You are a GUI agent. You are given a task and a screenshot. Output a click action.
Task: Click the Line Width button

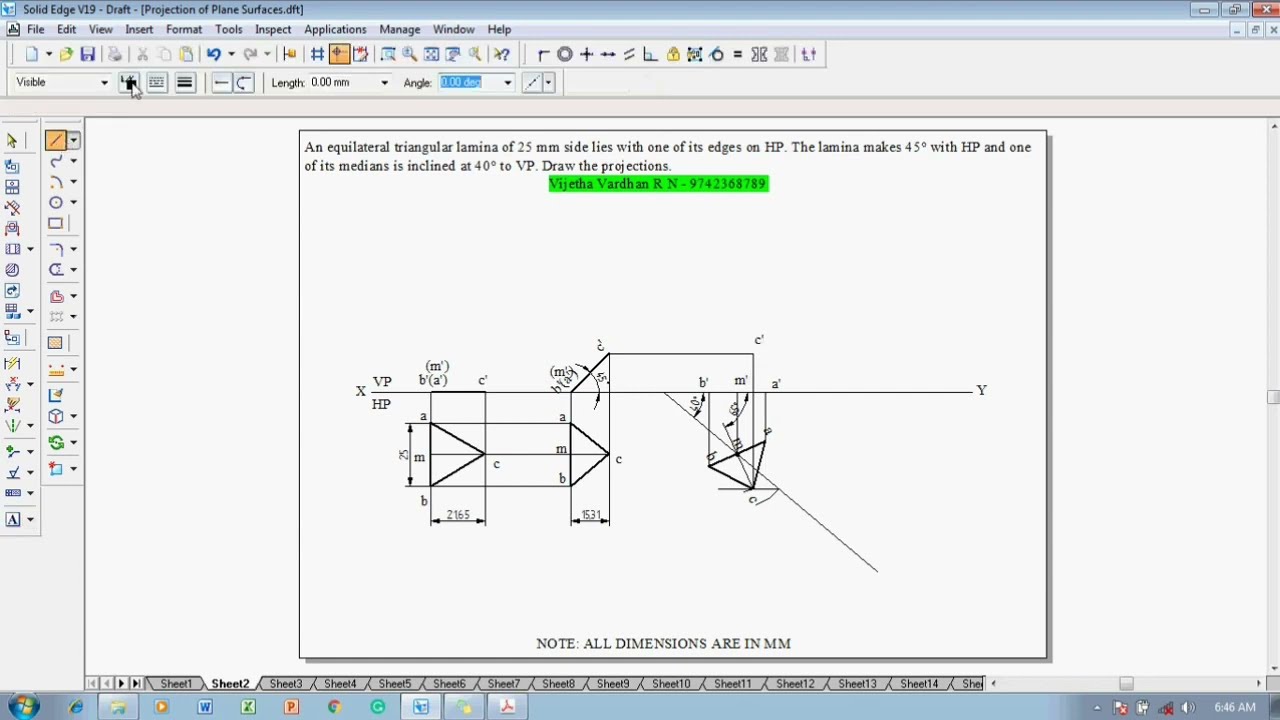click(185, 83)
